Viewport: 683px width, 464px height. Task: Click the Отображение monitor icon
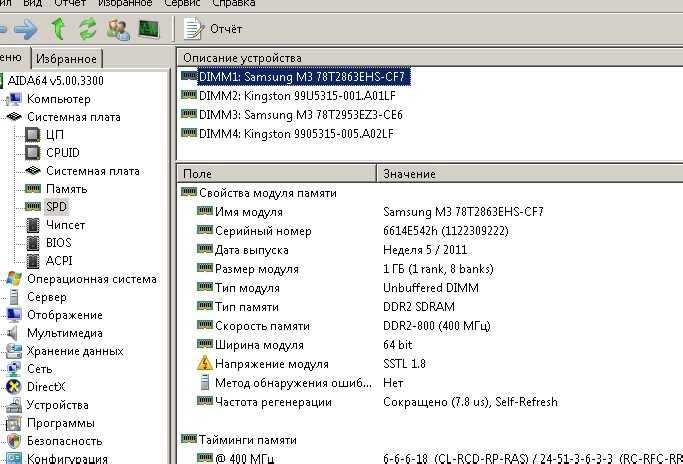(14, 315)
